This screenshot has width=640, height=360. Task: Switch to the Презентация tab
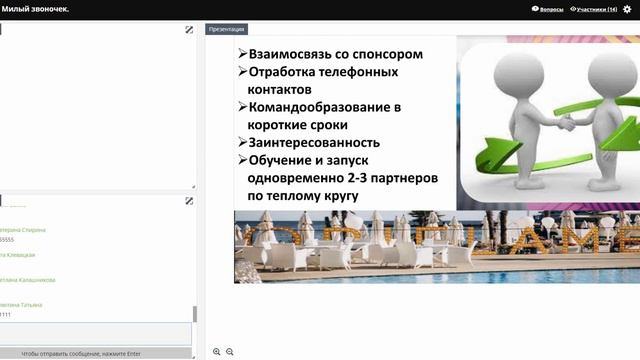pos(227,29)
